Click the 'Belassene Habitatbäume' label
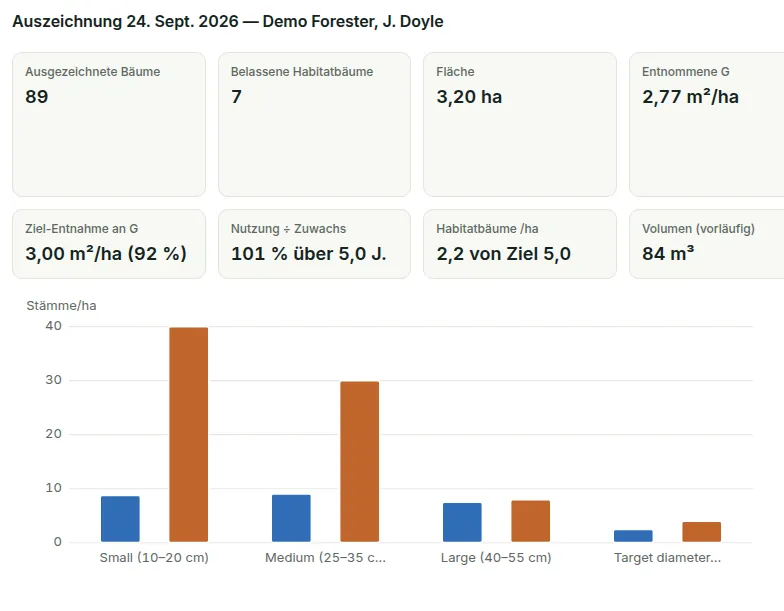Image resolution: width=784 pixels, height=611 pixels. point(302,72)
